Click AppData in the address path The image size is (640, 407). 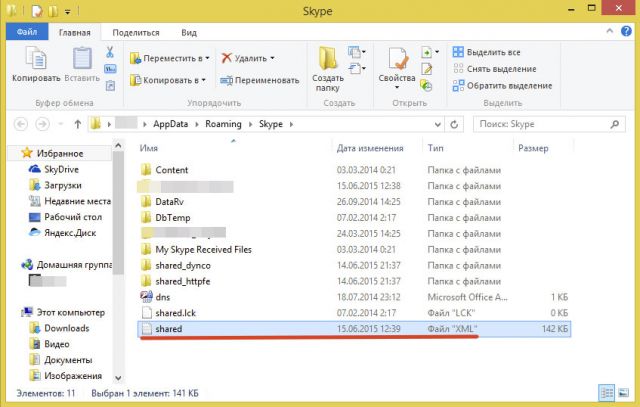[x=171, y=124]
